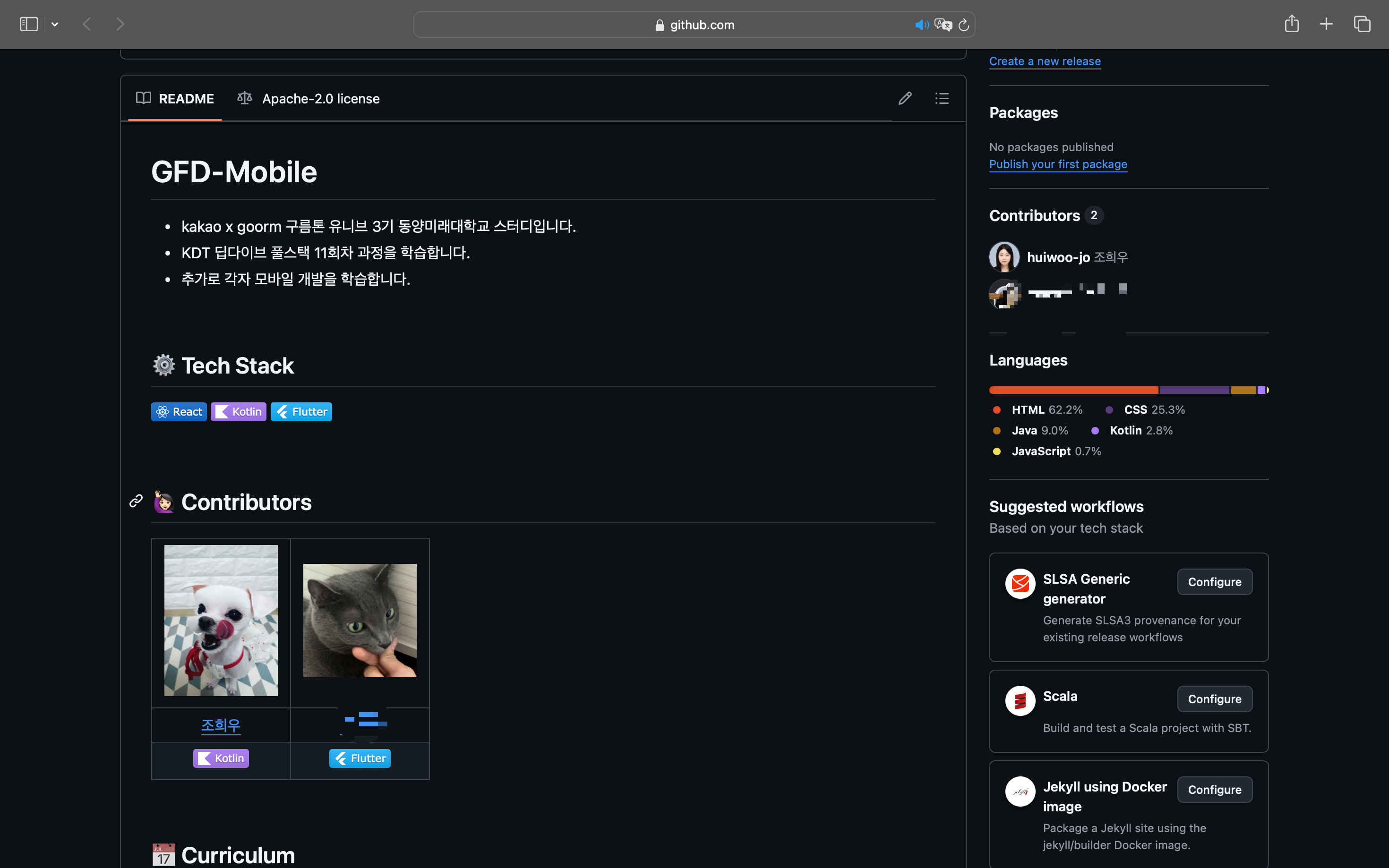Click the page reload icon
Screen dimensions: 1389x868
point(964,25)
